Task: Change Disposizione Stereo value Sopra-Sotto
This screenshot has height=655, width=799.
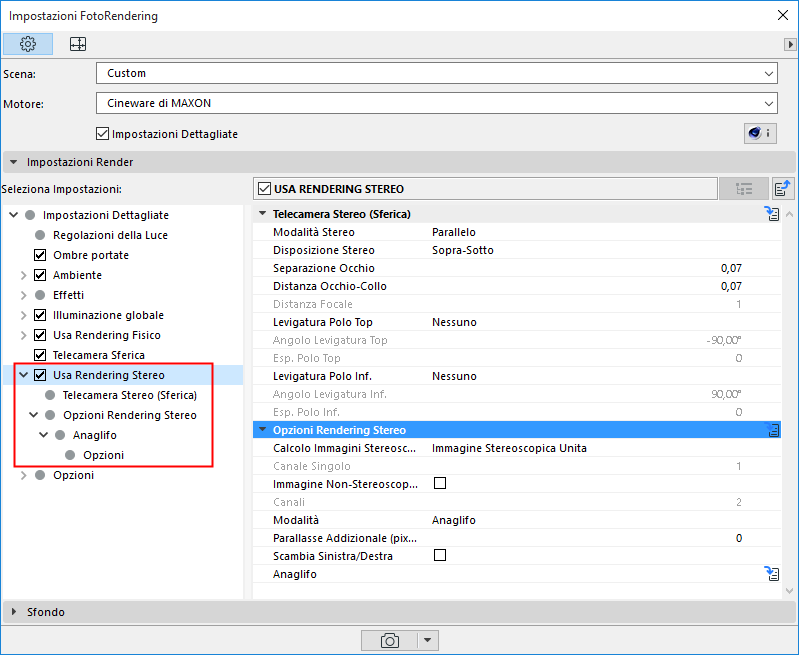Action: [x=463, y=250]
